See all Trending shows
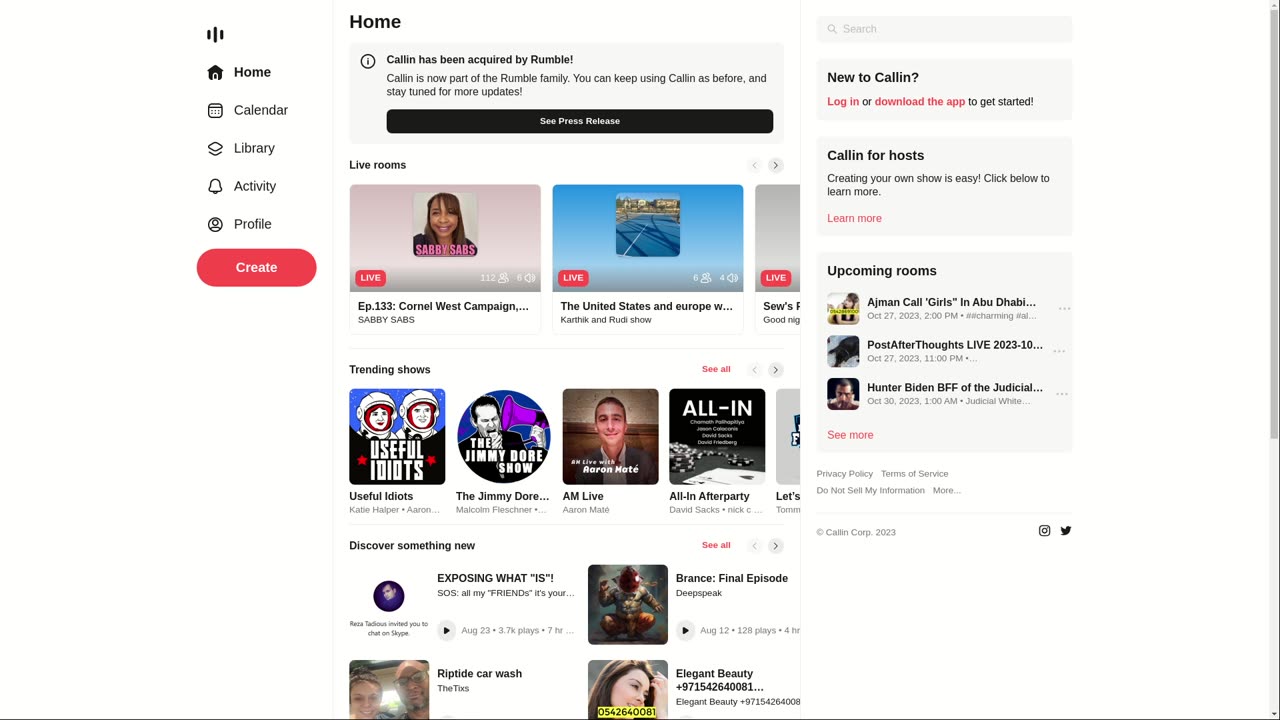This screenshot has width=1280, height=720. coord(716,369)
